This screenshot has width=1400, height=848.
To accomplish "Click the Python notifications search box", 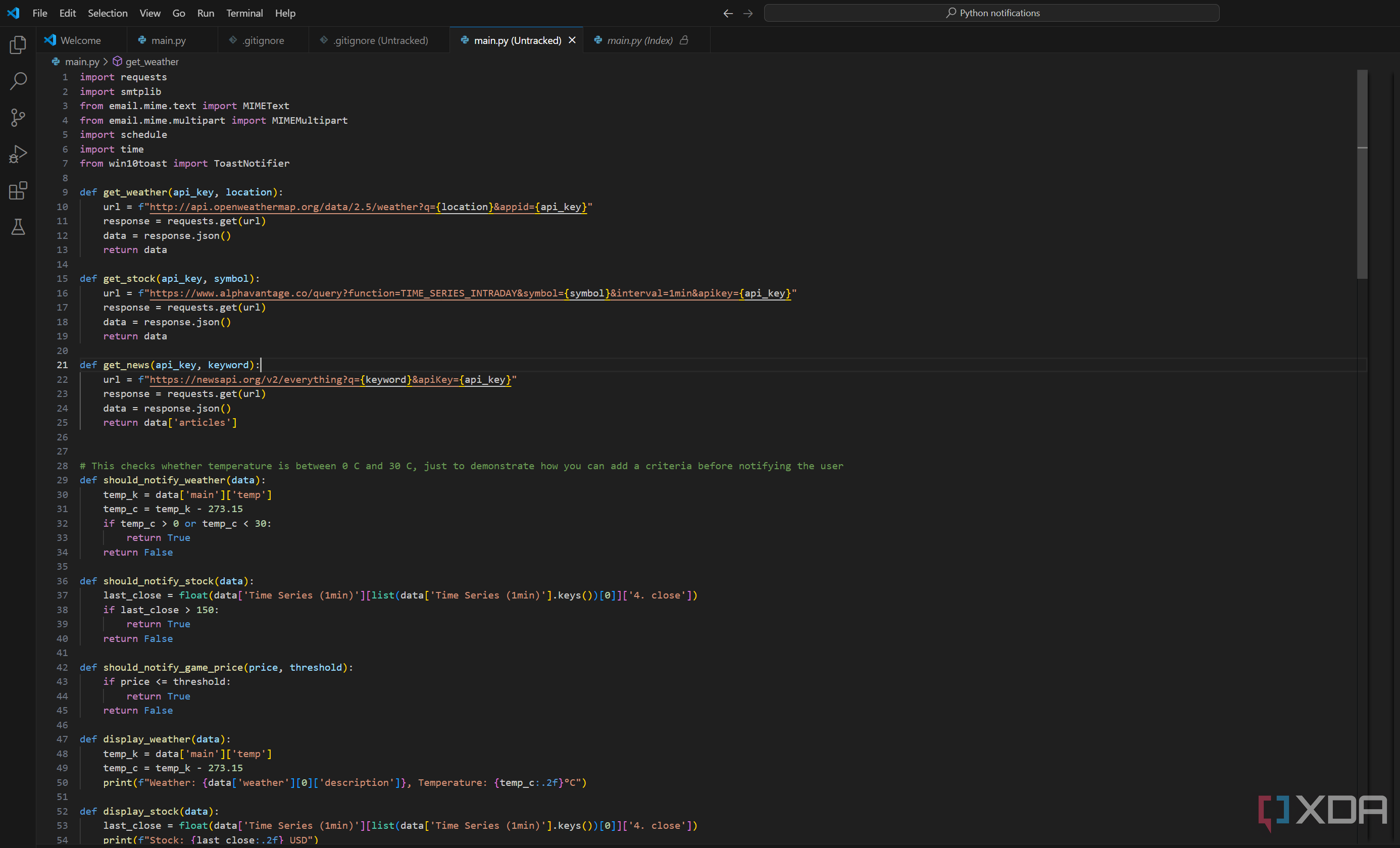I will (x=991, y=13).
